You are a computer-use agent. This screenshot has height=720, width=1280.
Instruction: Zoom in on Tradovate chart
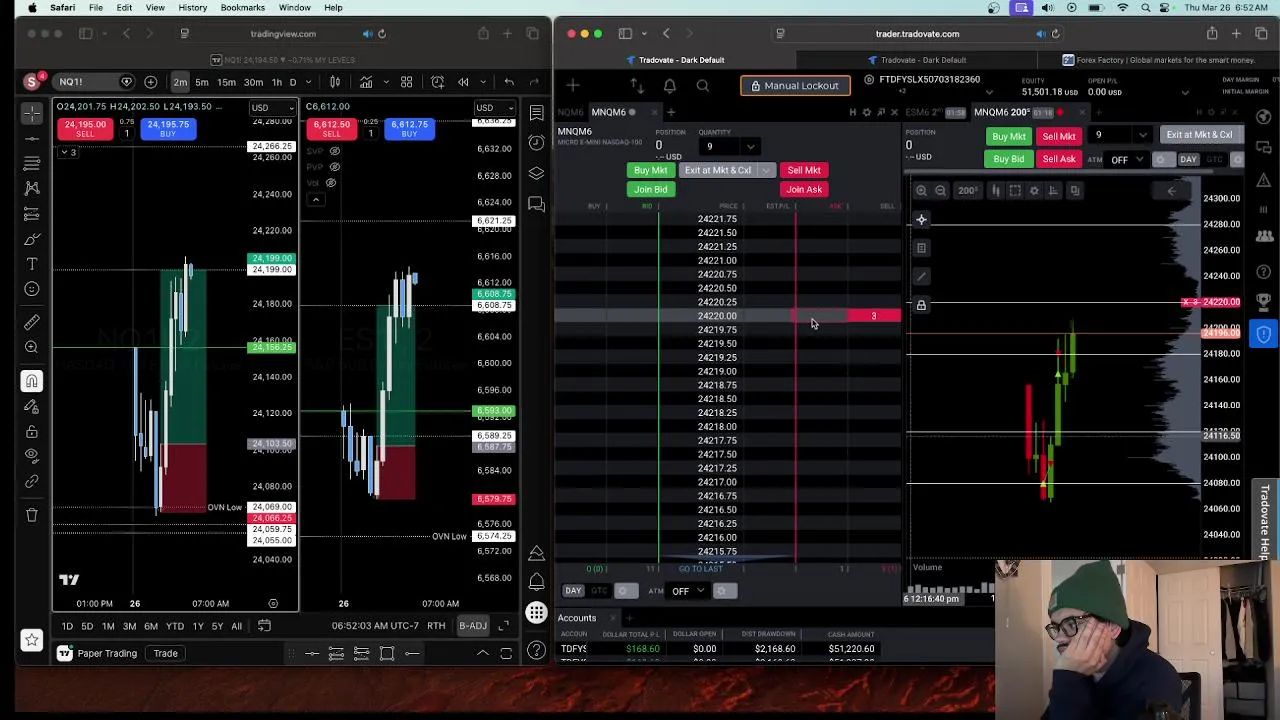pyautogui.click(x=921, y=190)
